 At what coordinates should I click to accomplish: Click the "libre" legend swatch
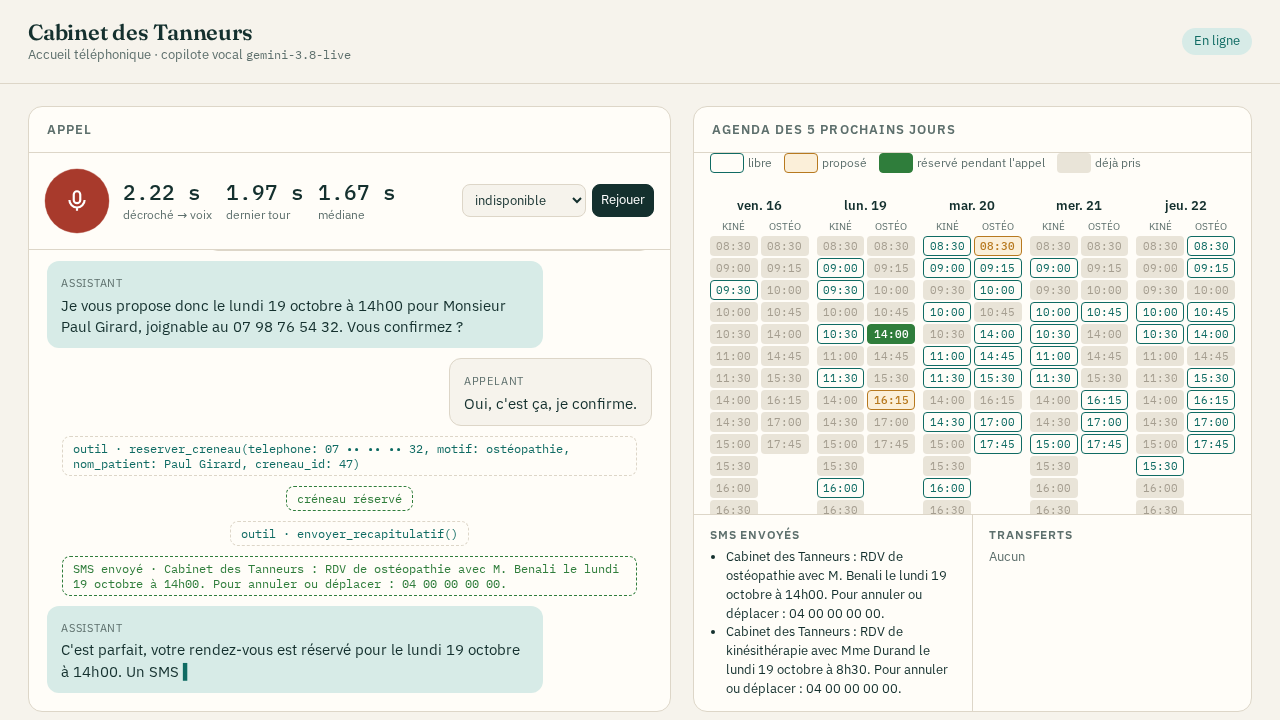pos(727,163)
